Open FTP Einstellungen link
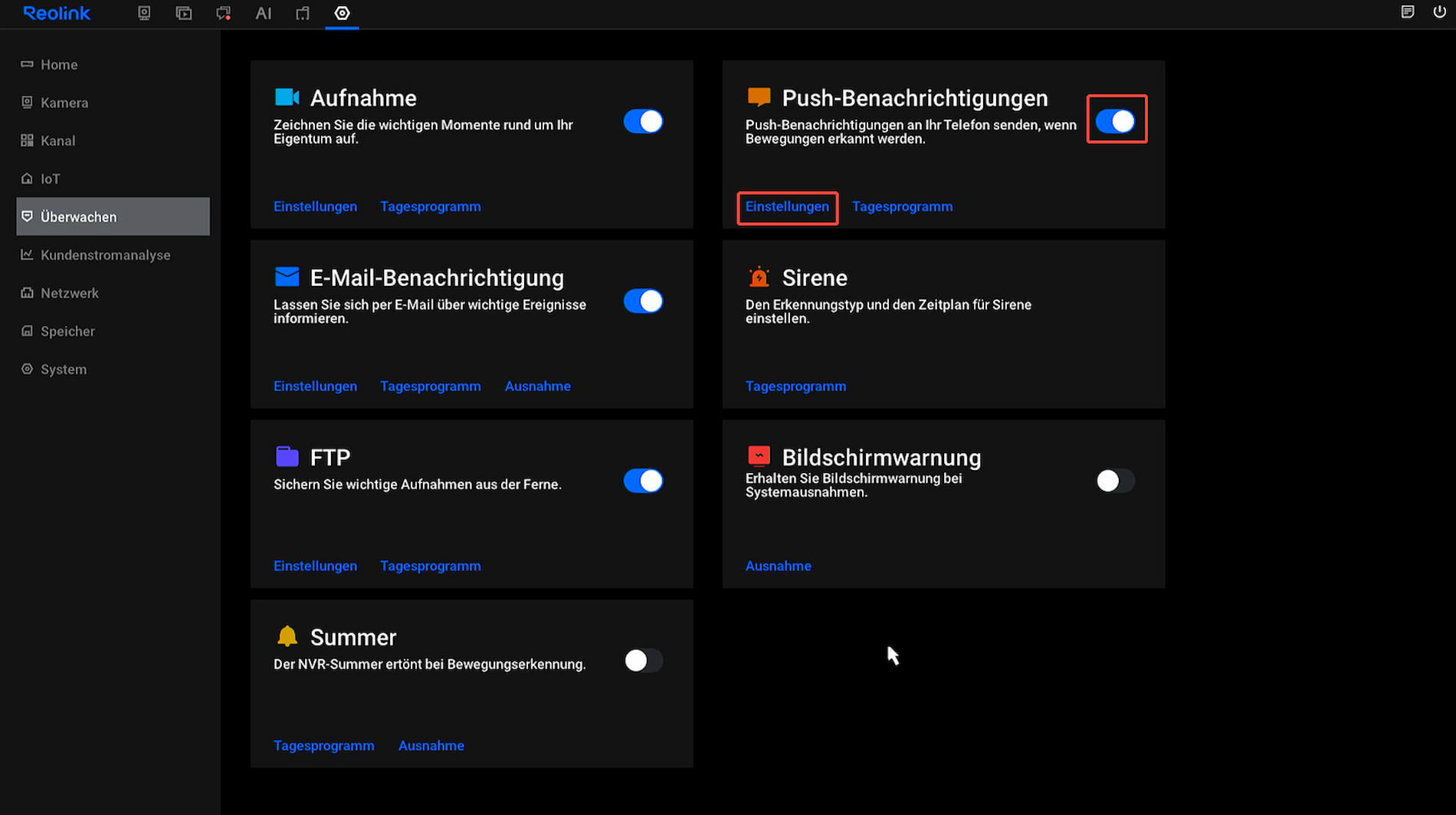1456x815 pixels. [315, 566]
